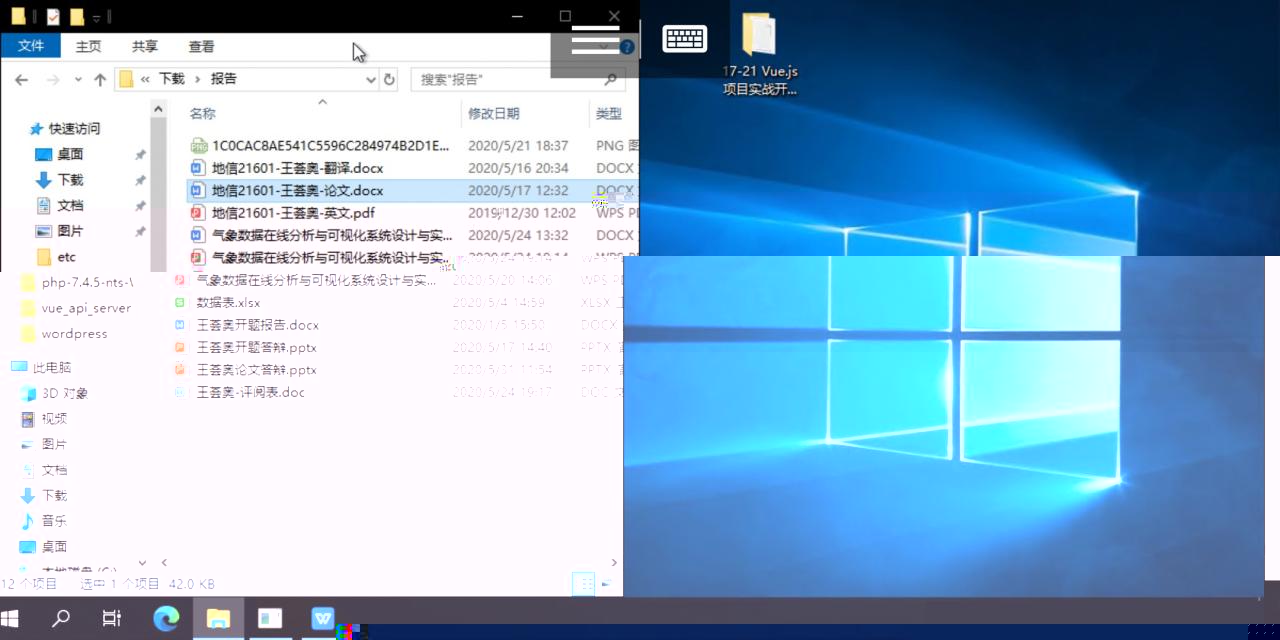Open the on-screen keyboard icon
Screen dimensions: 1280x640
tap(685, 39)
